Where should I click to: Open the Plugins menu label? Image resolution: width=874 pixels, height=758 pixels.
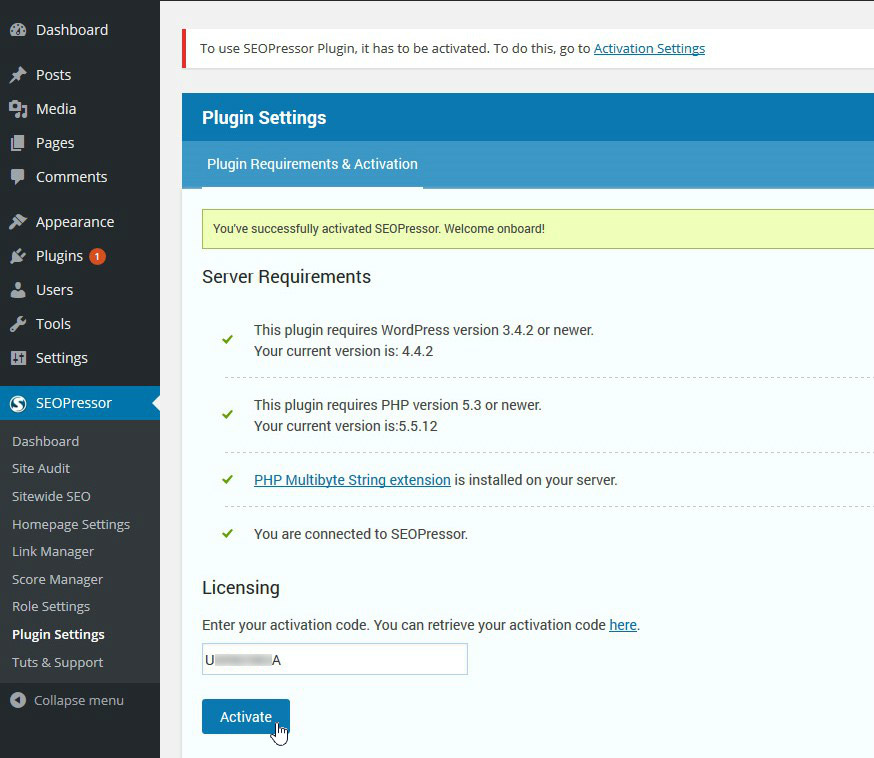[59, 256]
